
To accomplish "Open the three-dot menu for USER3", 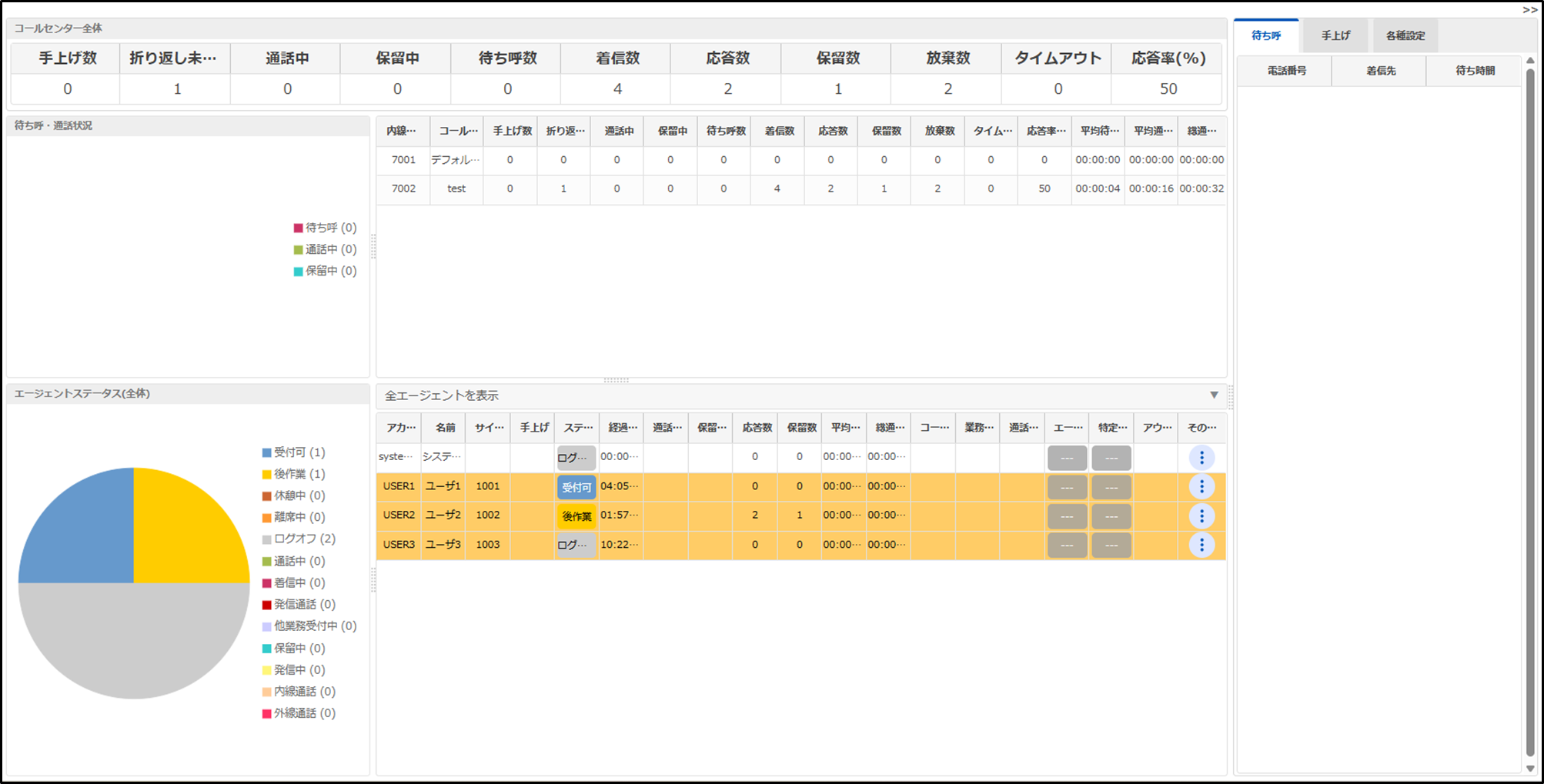I will (1201, 545).
